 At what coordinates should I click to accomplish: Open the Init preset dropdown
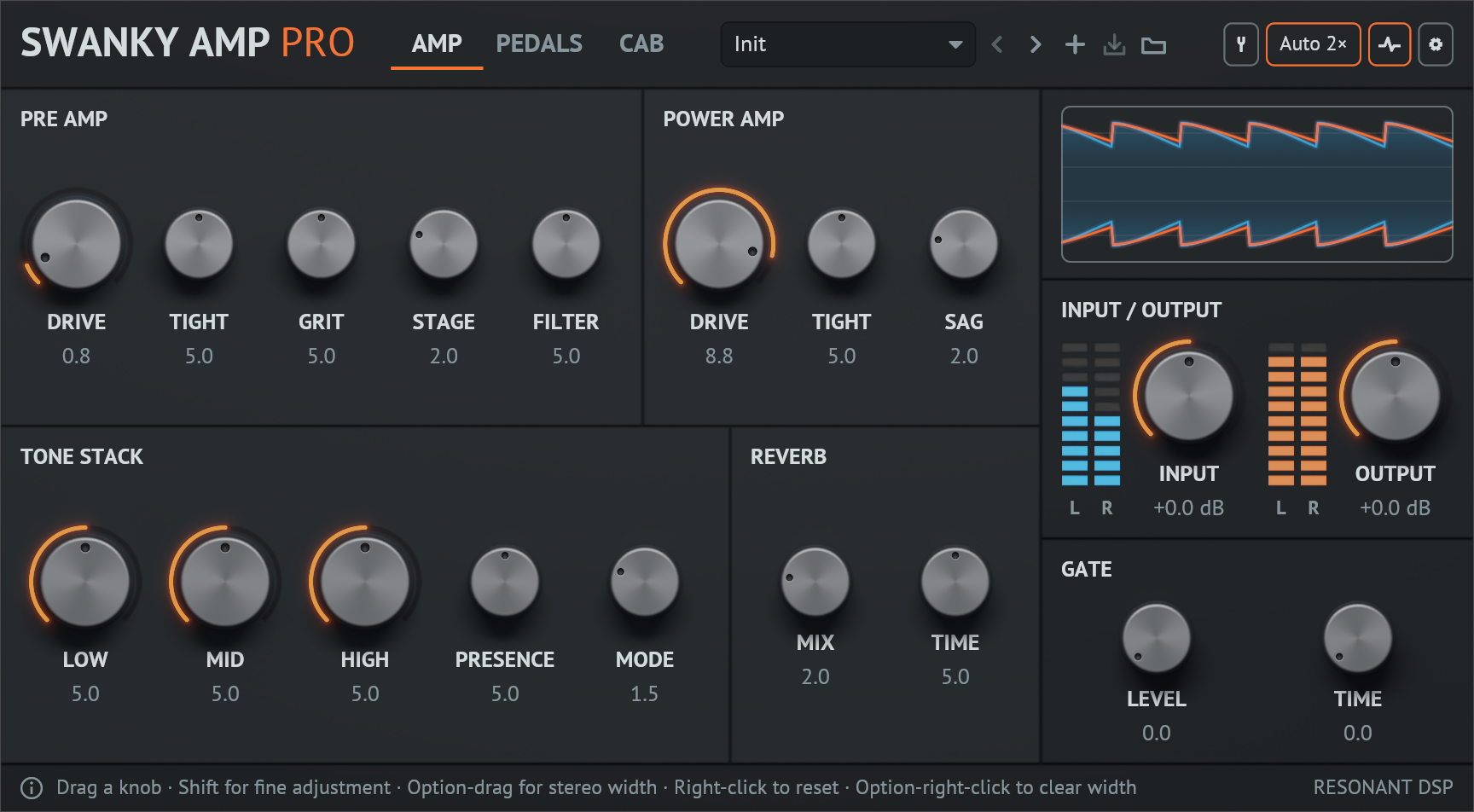(x=848, y=44)
